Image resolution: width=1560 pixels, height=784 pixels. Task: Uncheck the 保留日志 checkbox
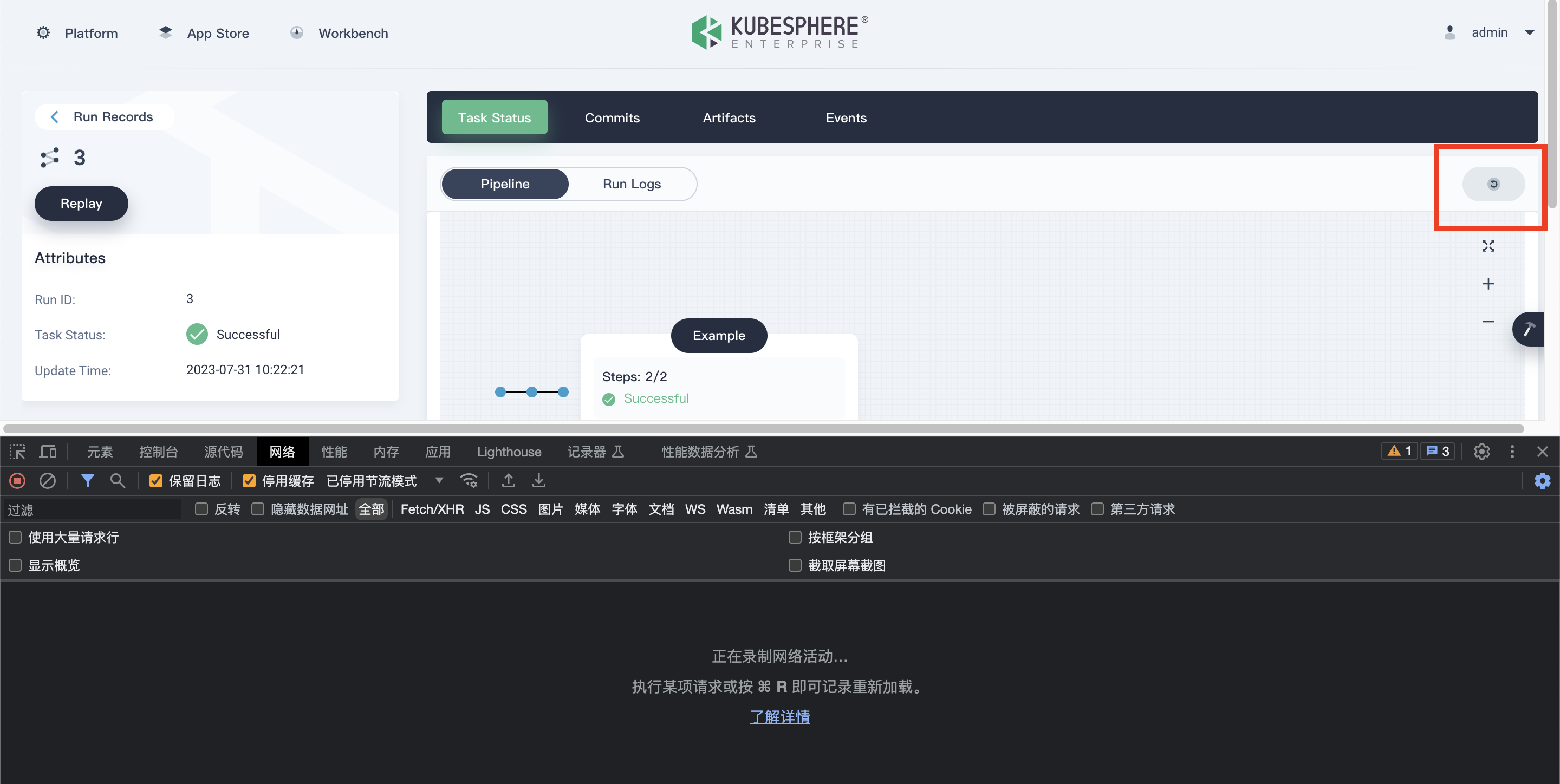point(156,480)
